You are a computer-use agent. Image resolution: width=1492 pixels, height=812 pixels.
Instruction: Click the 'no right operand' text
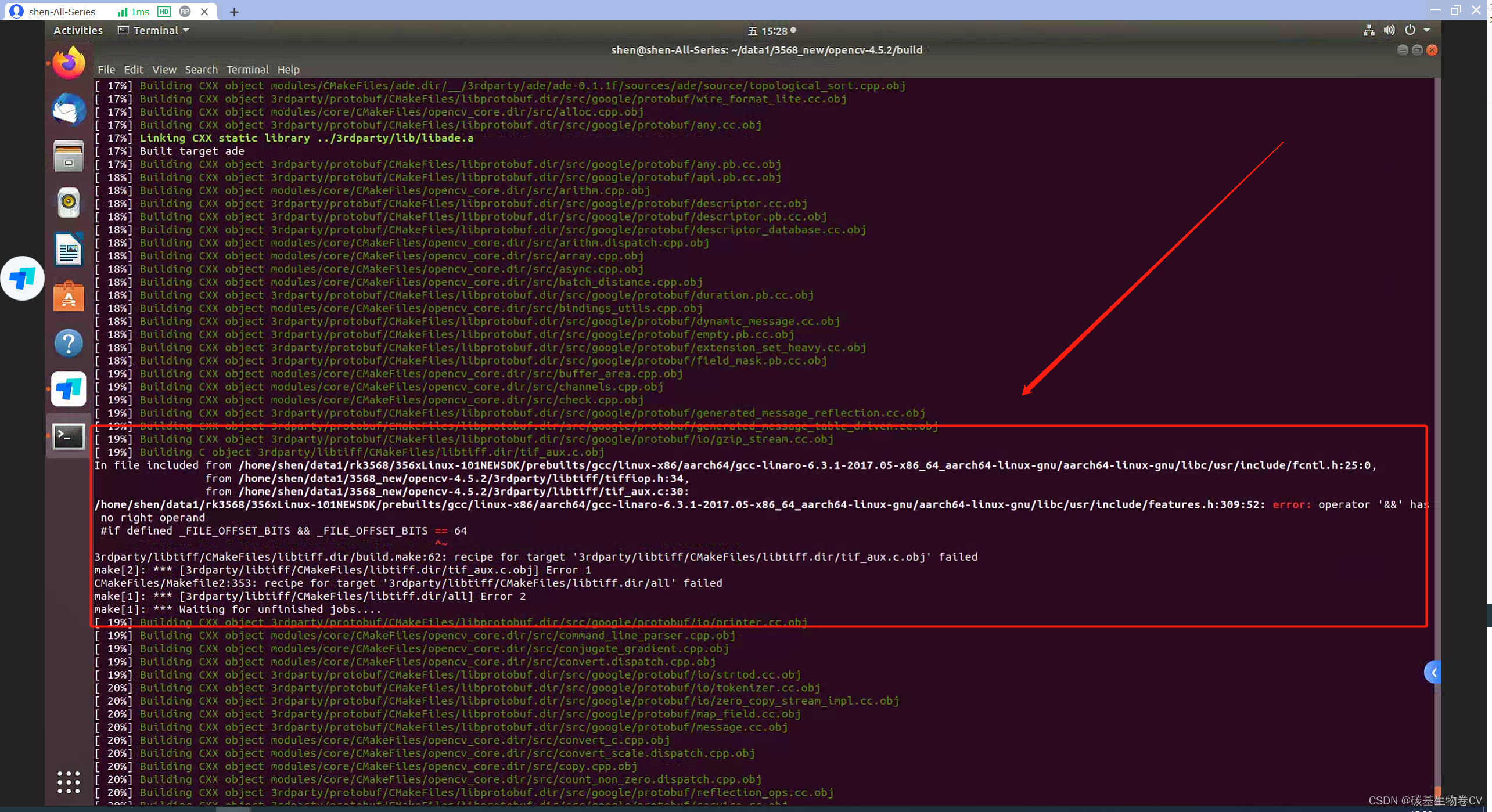153,517
